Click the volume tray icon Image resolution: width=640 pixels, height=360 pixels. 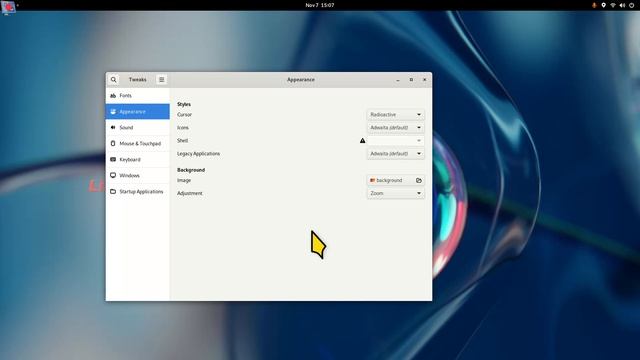[622, 5]
